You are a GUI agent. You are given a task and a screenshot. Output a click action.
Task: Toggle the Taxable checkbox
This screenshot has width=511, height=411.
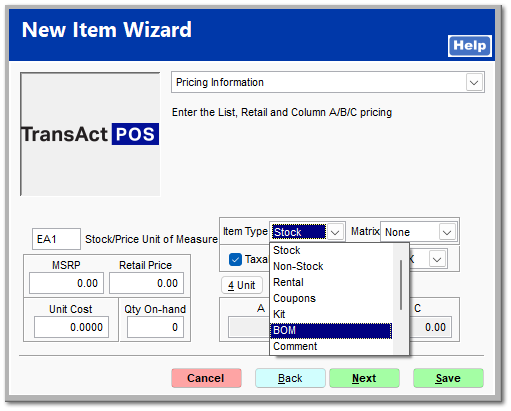click(x=235, y=259)
